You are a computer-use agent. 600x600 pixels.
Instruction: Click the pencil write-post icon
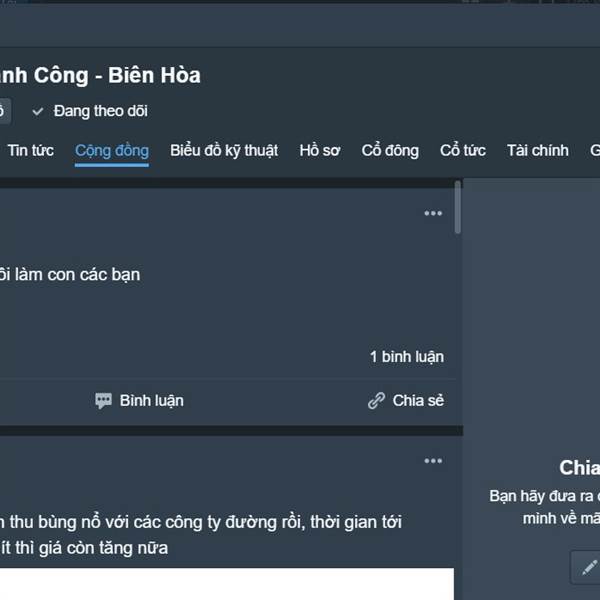[x=589, y=567]
